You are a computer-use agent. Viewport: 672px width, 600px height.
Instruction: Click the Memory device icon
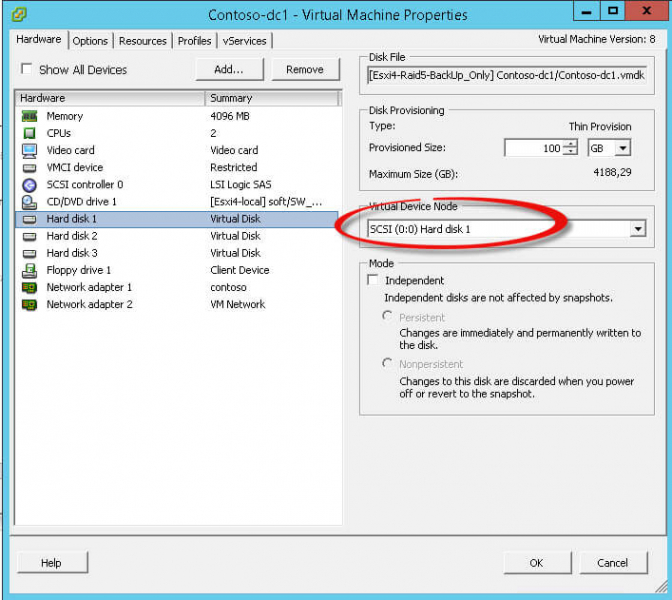(29, 116)
